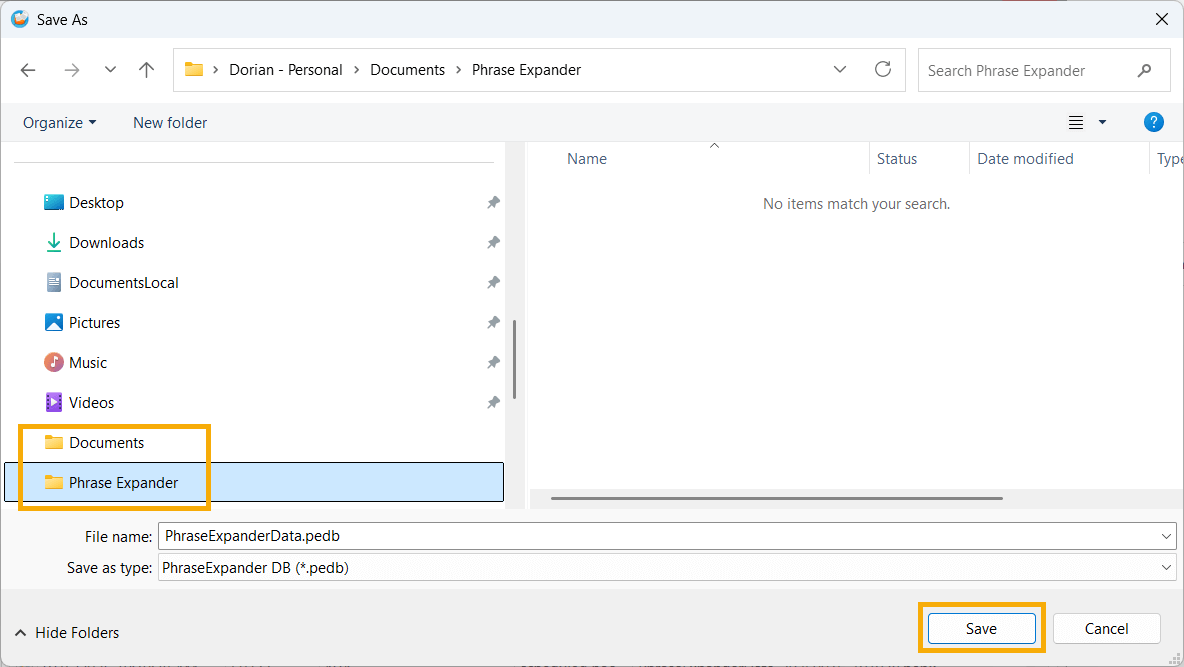The image size is (1184, 667).
Task: Open the Organize menu
Action: (60, 122)
